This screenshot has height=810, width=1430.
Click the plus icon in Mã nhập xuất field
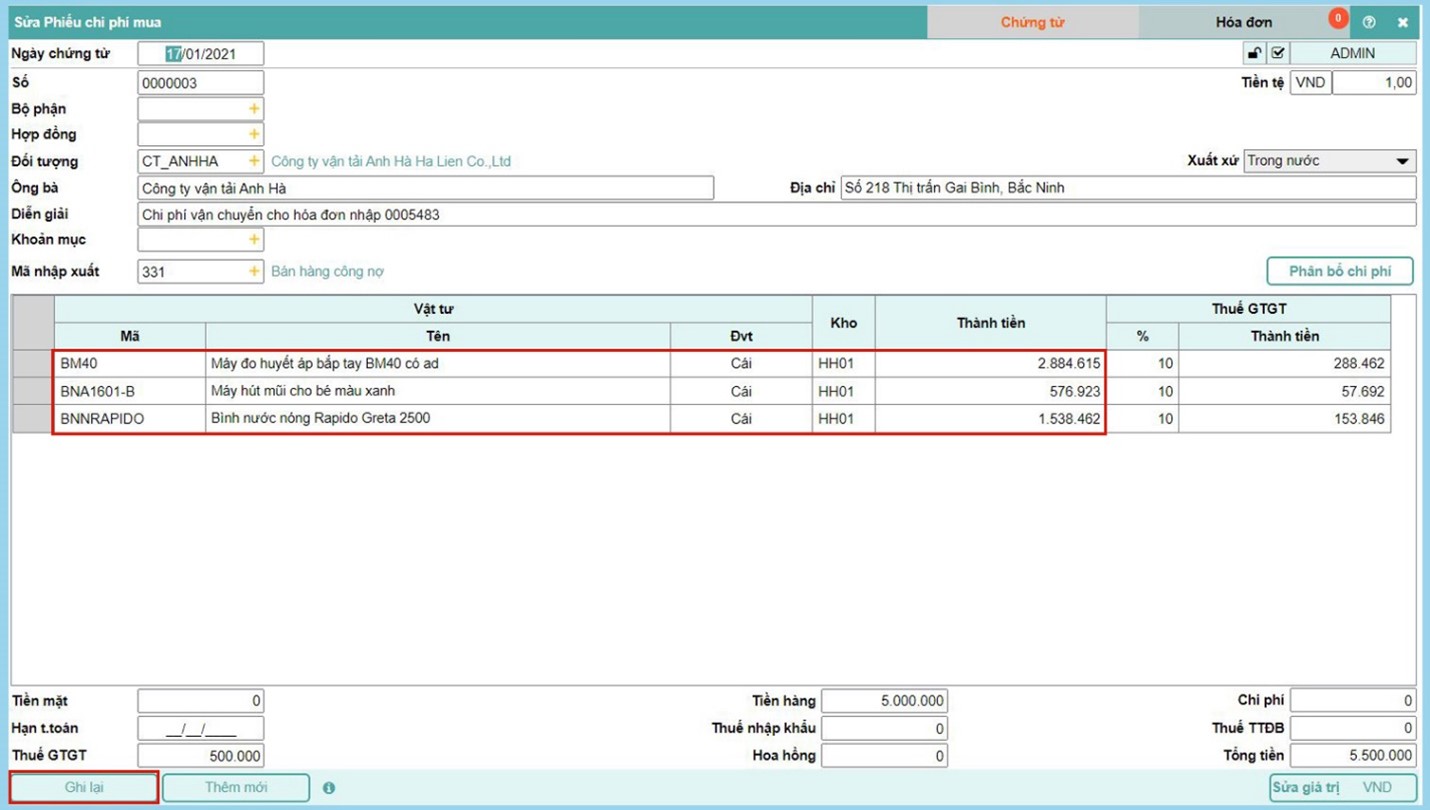point(254,272)
